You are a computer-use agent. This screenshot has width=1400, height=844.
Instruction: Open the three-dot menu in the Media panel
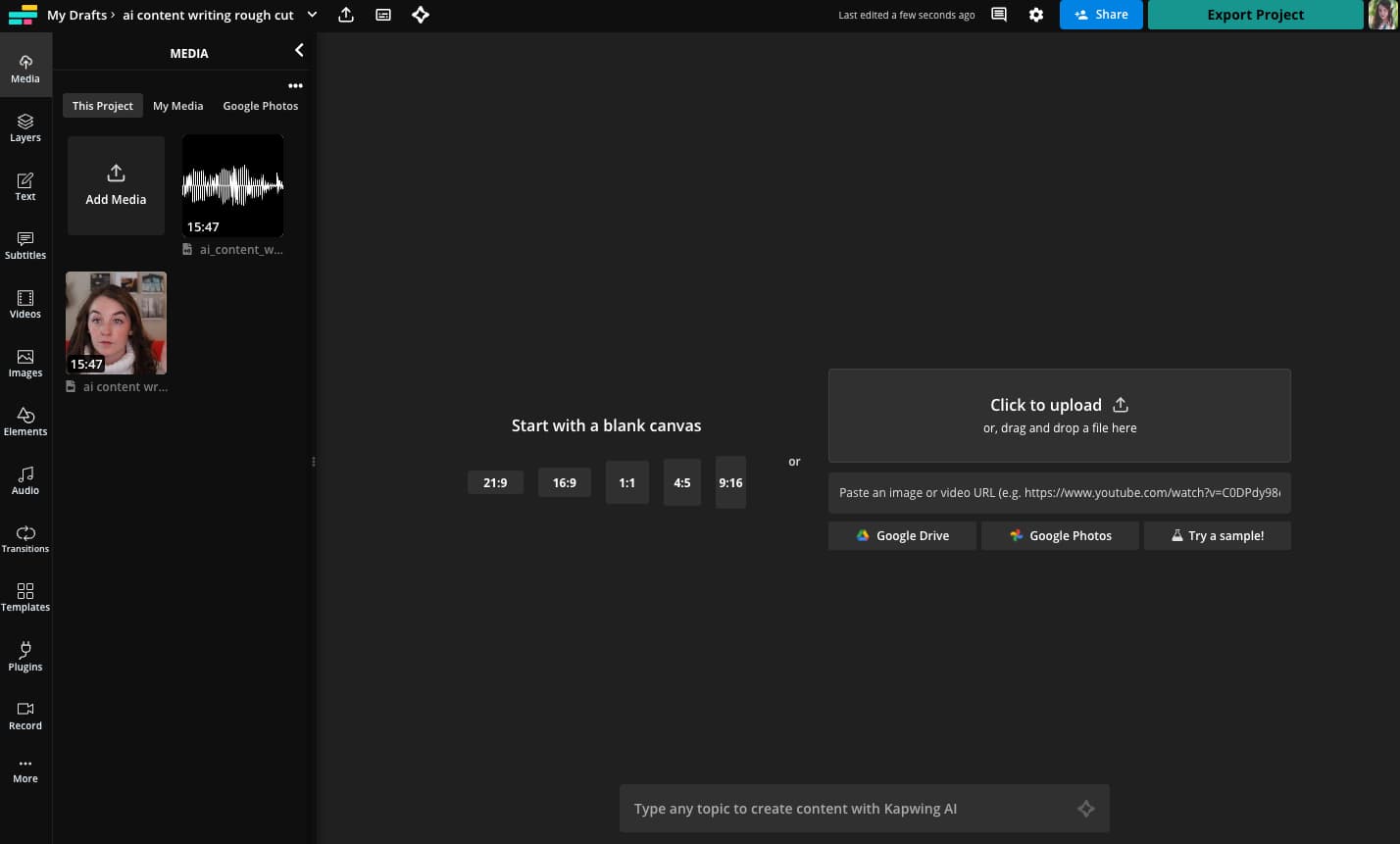(295, 85)
